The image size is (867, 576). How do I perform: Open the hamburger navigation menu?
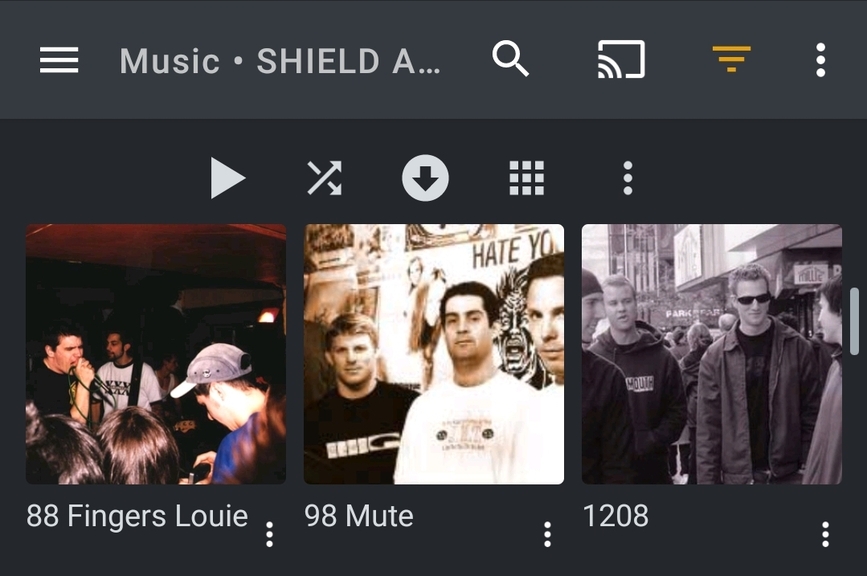(59, 60)
